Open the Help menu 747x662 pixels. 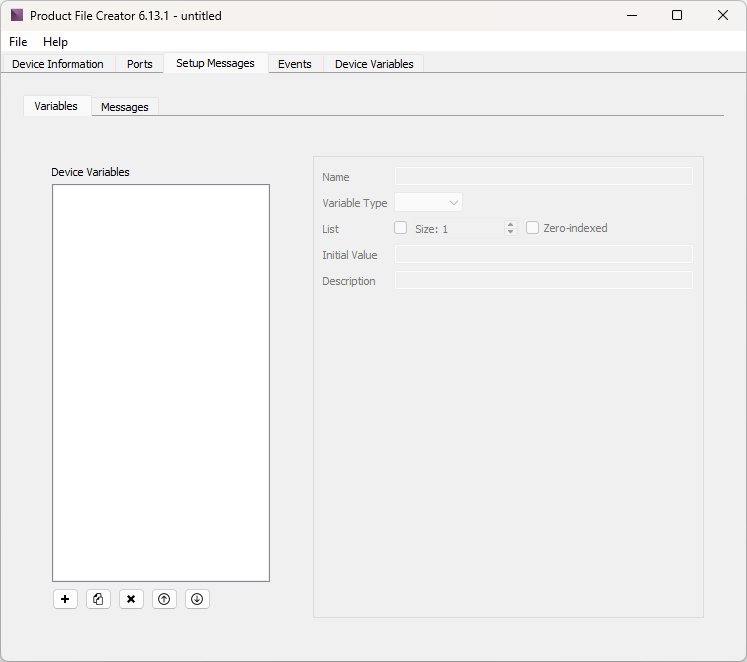click(55, 42)
